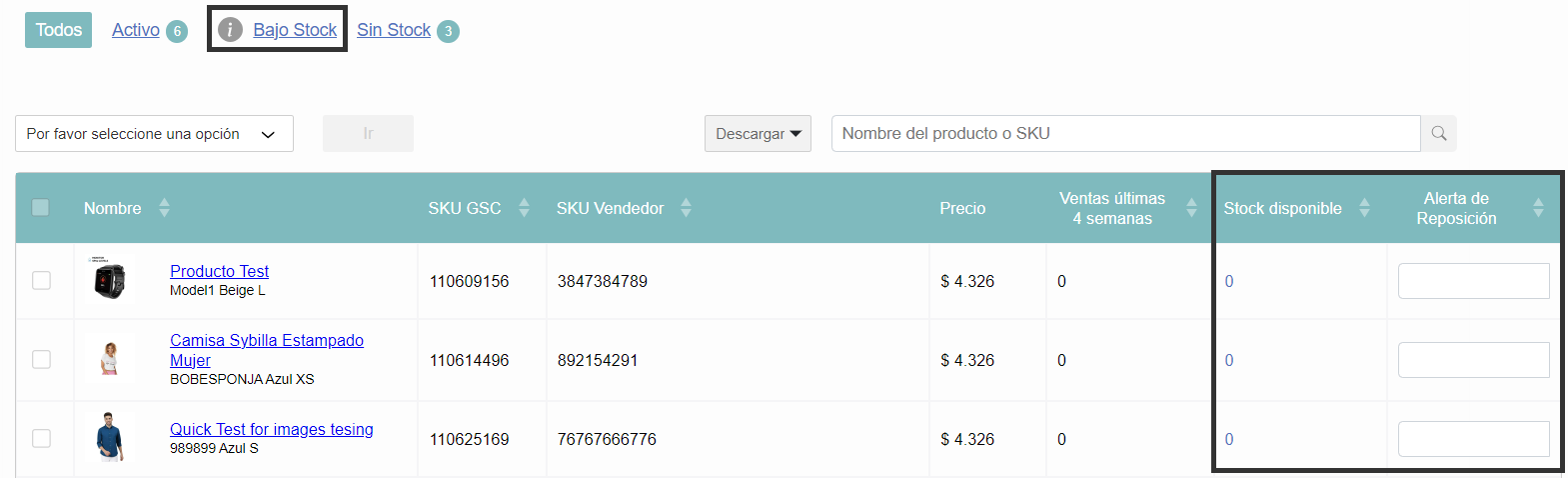
Task: Switch to the Bajo Stock tab
Action: tap(295, 30)
